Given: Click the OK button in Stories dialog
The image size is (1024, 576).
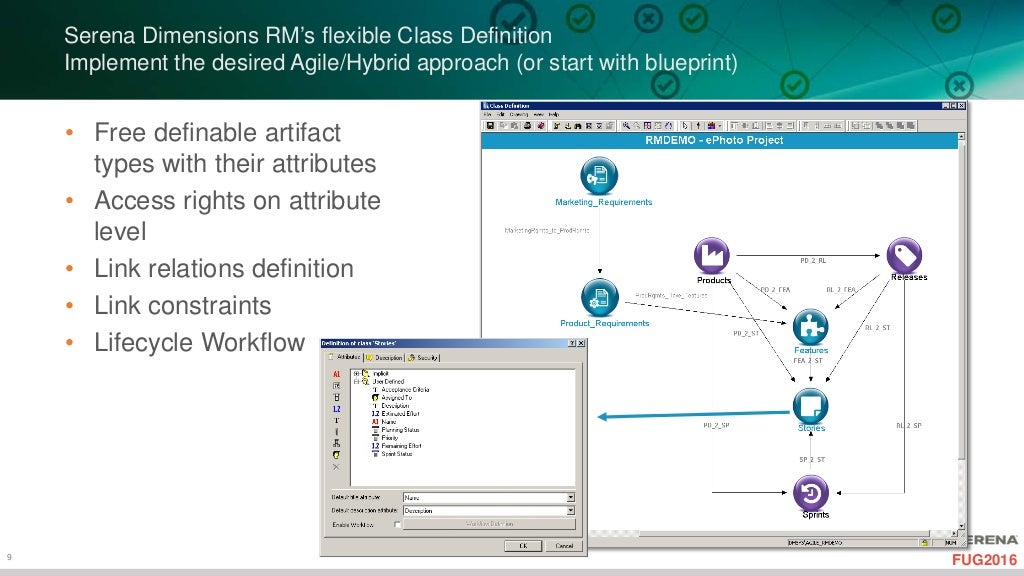Looking at the screenshot, I should pos(523,546).
